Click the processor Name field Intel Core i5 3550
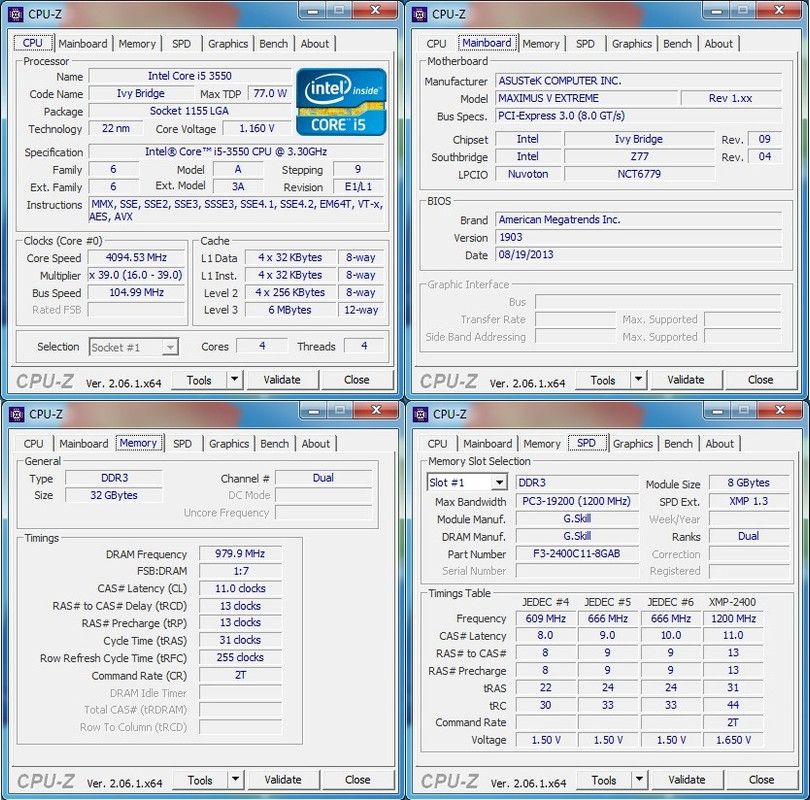810x800 pixels. pos(190,76)
